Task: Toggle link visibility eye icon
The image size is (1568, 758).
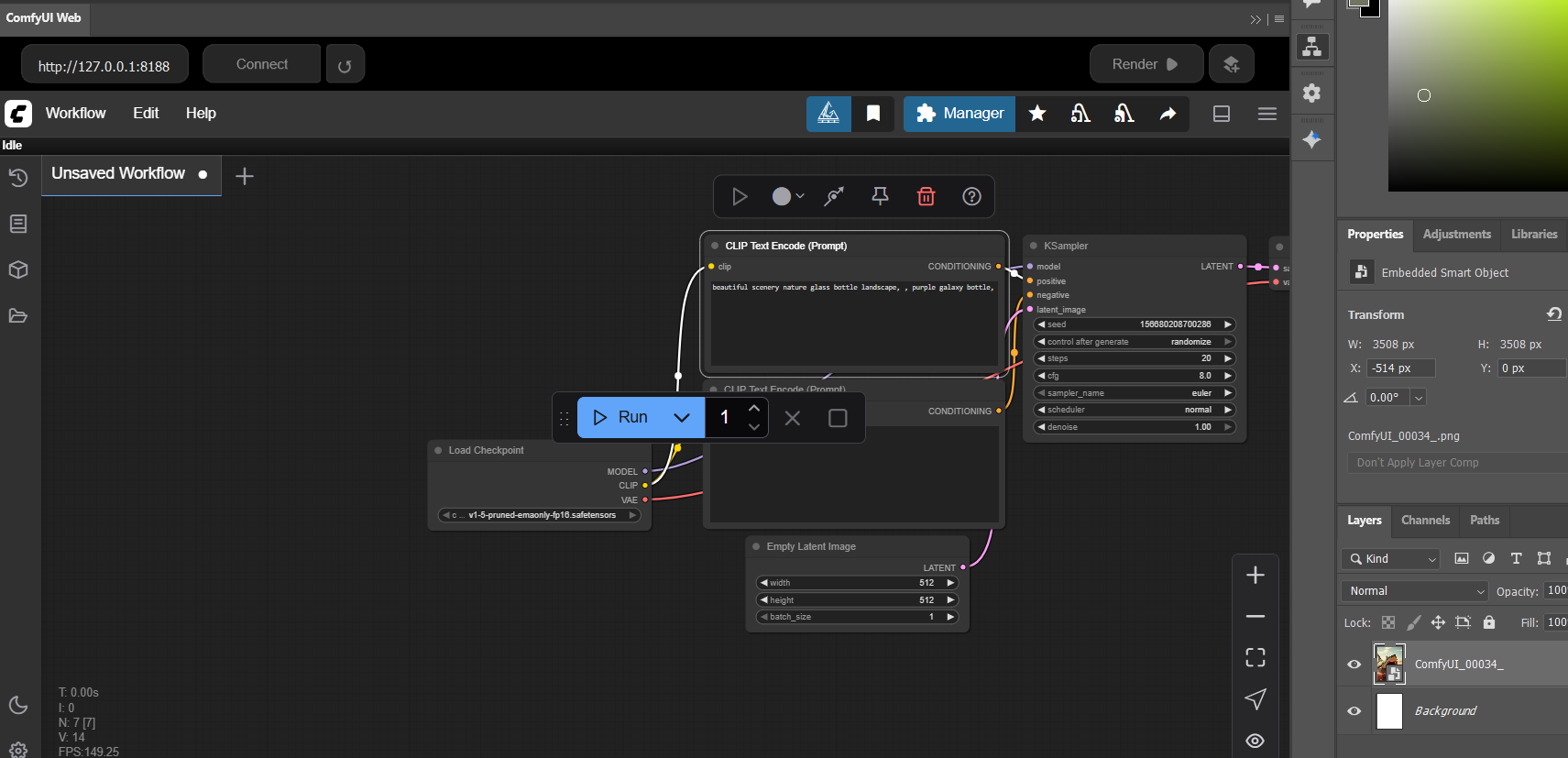Action: tap(1255, 741)
